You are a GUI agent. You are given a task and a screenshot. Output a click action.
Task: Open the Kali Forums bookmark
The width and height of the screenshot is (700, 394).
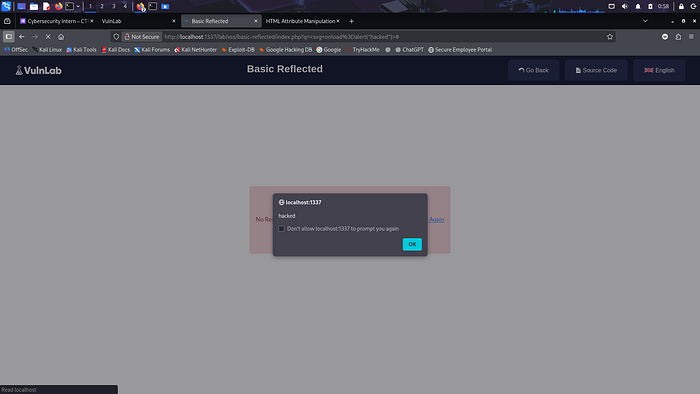152,50
